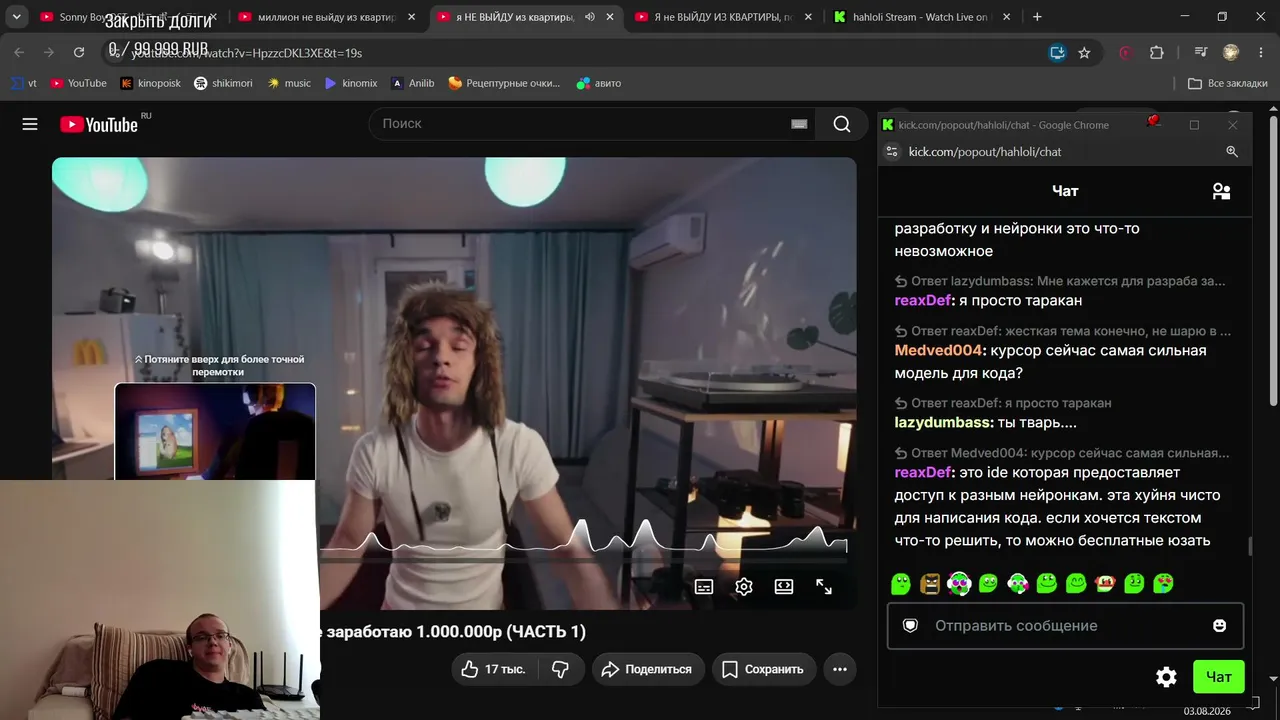Viewport: 1280px width, 720px height.
Task: Switch the player to theater mode
Action: coord(784,587)
